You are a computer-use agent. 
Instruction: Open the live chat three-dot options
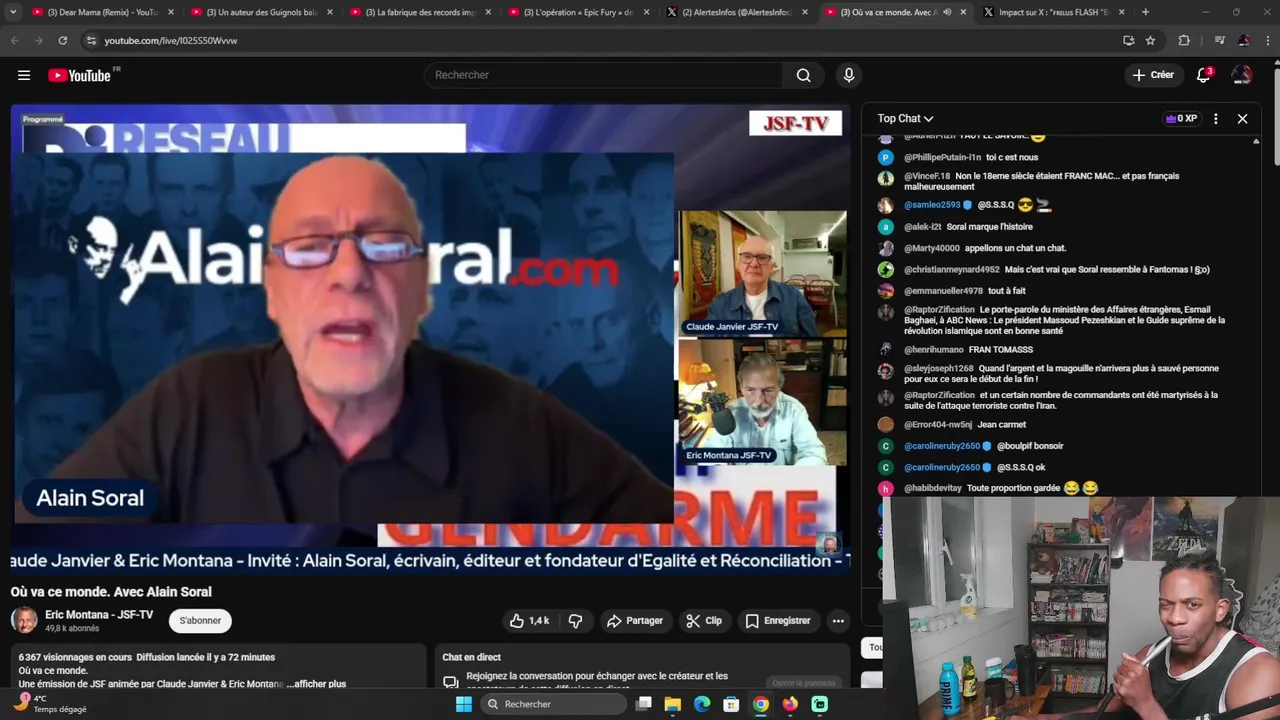pyautogui.click(x=1215, y=118)
